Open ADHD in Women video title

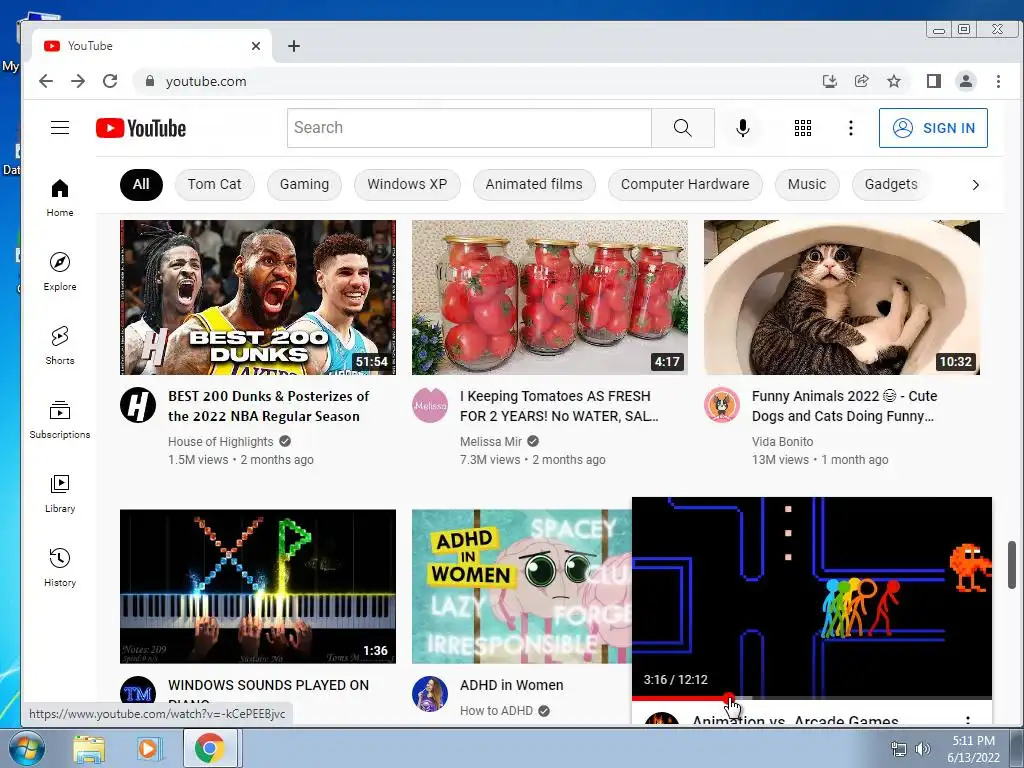511,685
